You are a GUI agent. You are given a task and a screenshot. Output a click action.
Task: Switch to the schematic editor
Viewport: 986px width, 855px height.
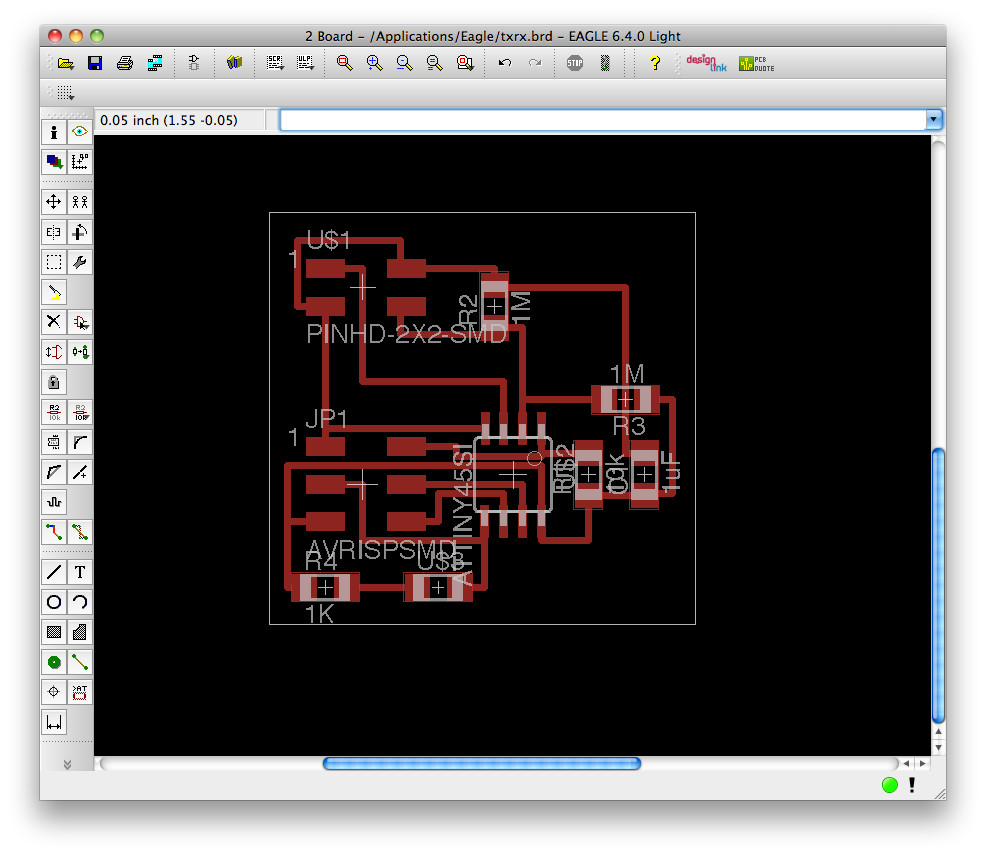194,63
